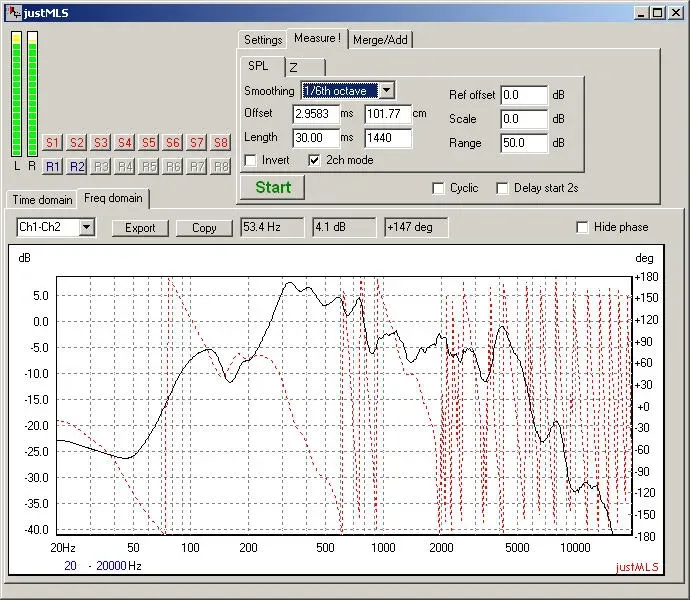Click the Length ms field 30.00

pos(316,138)
